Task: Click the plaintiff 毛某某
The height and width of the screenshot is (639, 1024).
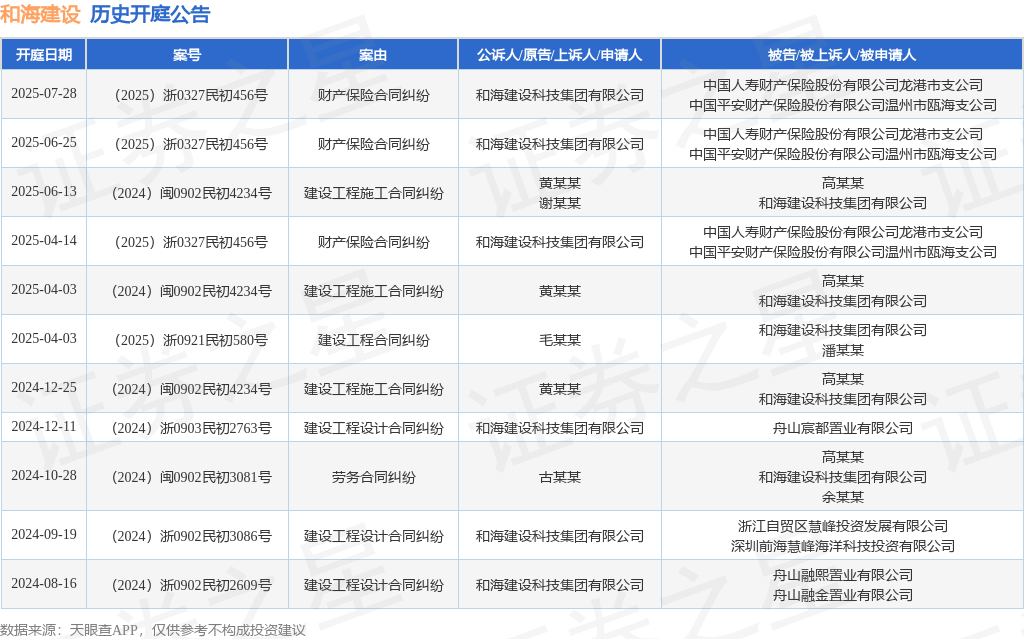Action: (560, 340)
